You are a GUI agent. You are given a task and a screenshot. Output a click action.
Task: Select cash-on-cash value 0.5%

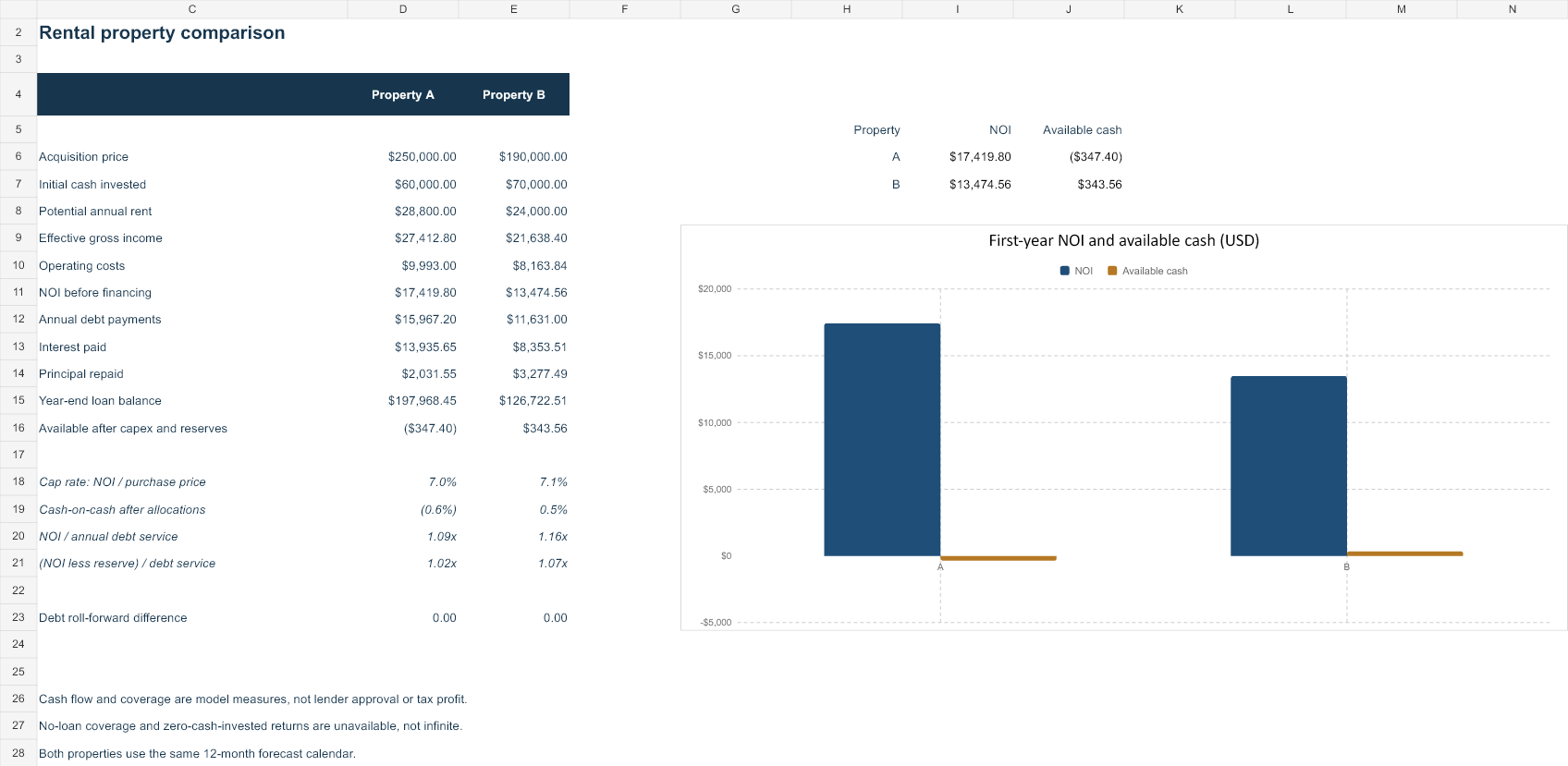[x=554, y=510]
